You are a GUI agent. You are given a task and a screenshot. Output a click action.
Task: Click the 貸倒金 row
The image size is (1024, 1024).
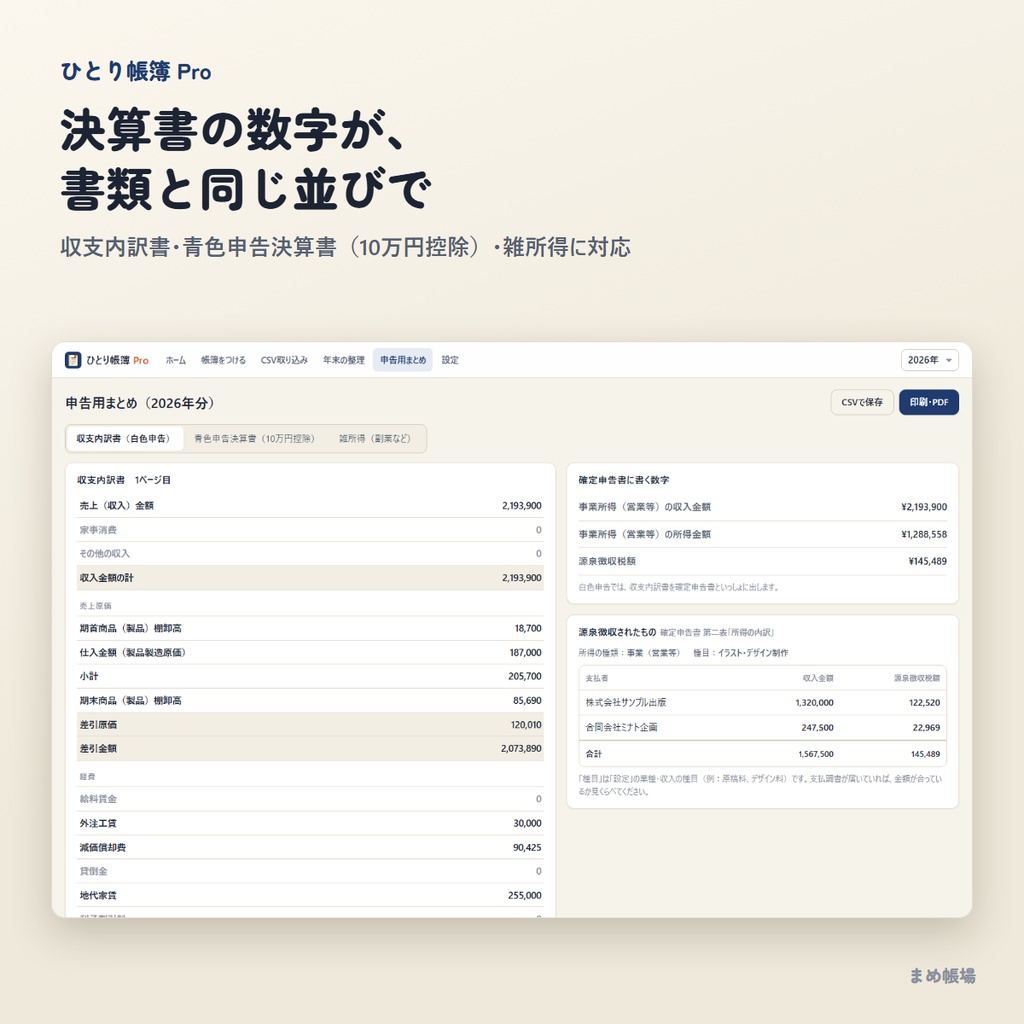(x=310, y=871)
